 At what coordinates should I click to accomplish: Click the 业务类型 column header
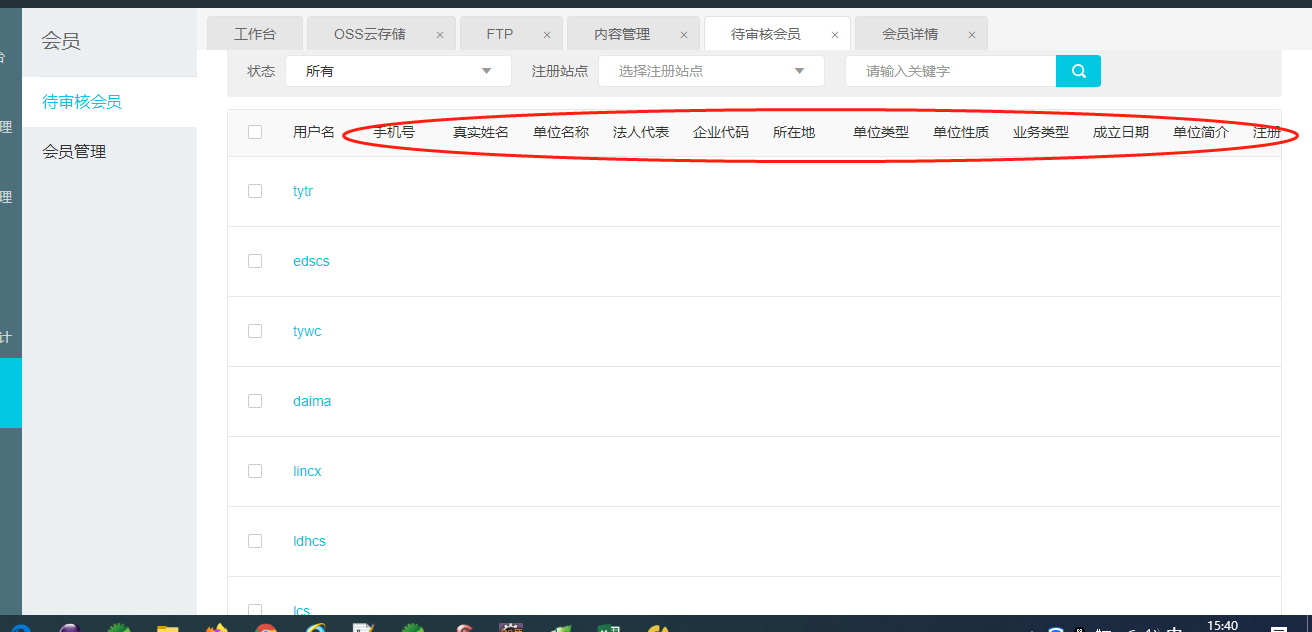[x=1041, y=132]
